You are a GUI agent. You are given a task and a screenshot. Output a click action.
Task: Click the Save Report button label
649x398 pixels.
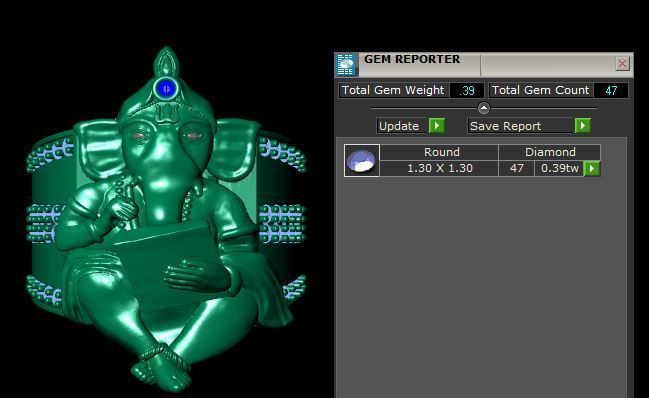click(519, 126)
